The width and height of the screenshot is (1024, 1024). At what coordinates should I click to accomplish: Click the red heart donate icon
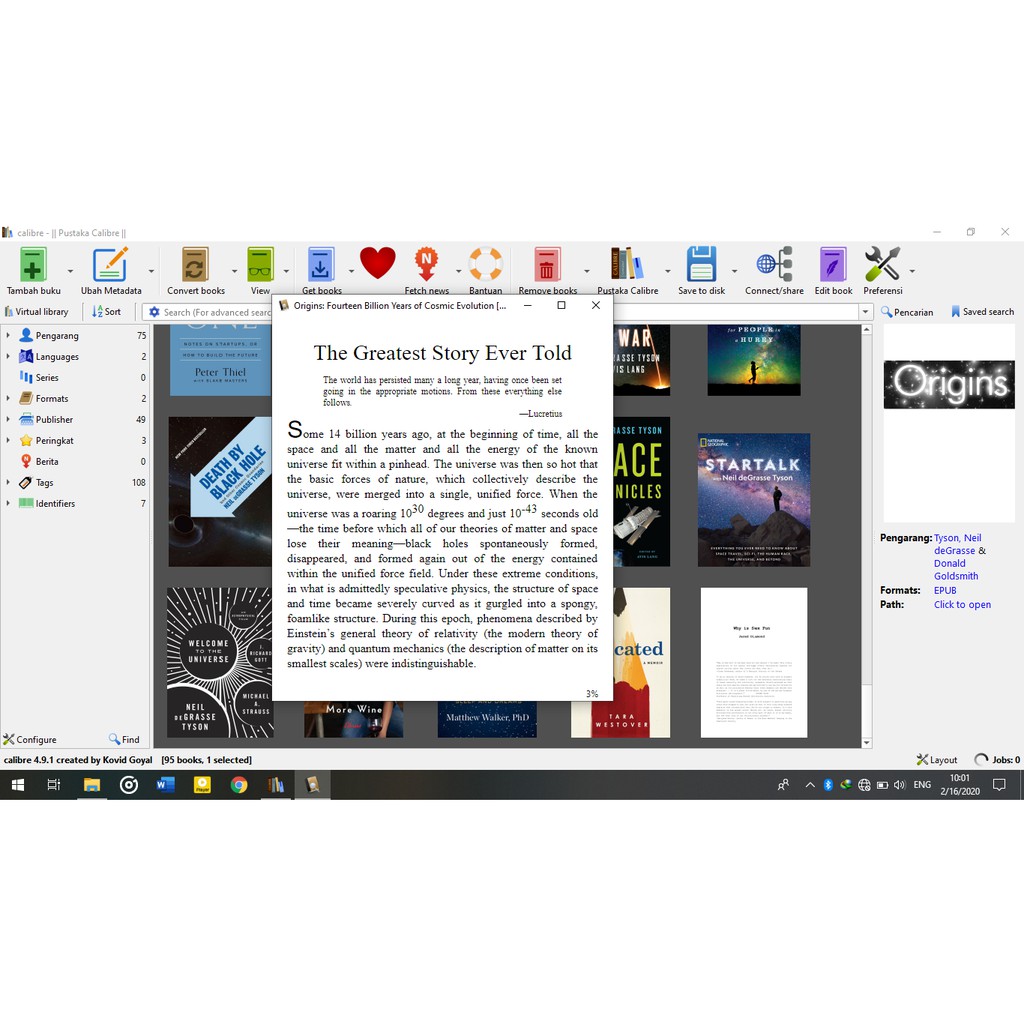[x=378, y=264]
